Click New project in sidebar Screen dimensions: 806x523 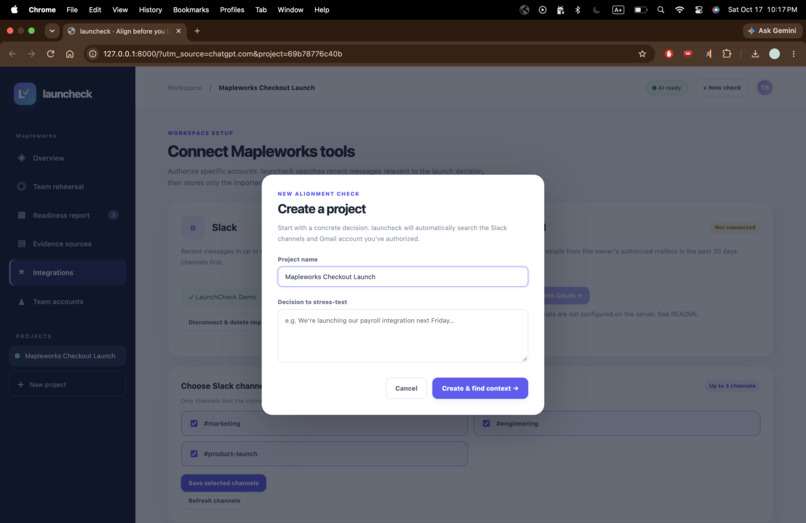[67, 384]
